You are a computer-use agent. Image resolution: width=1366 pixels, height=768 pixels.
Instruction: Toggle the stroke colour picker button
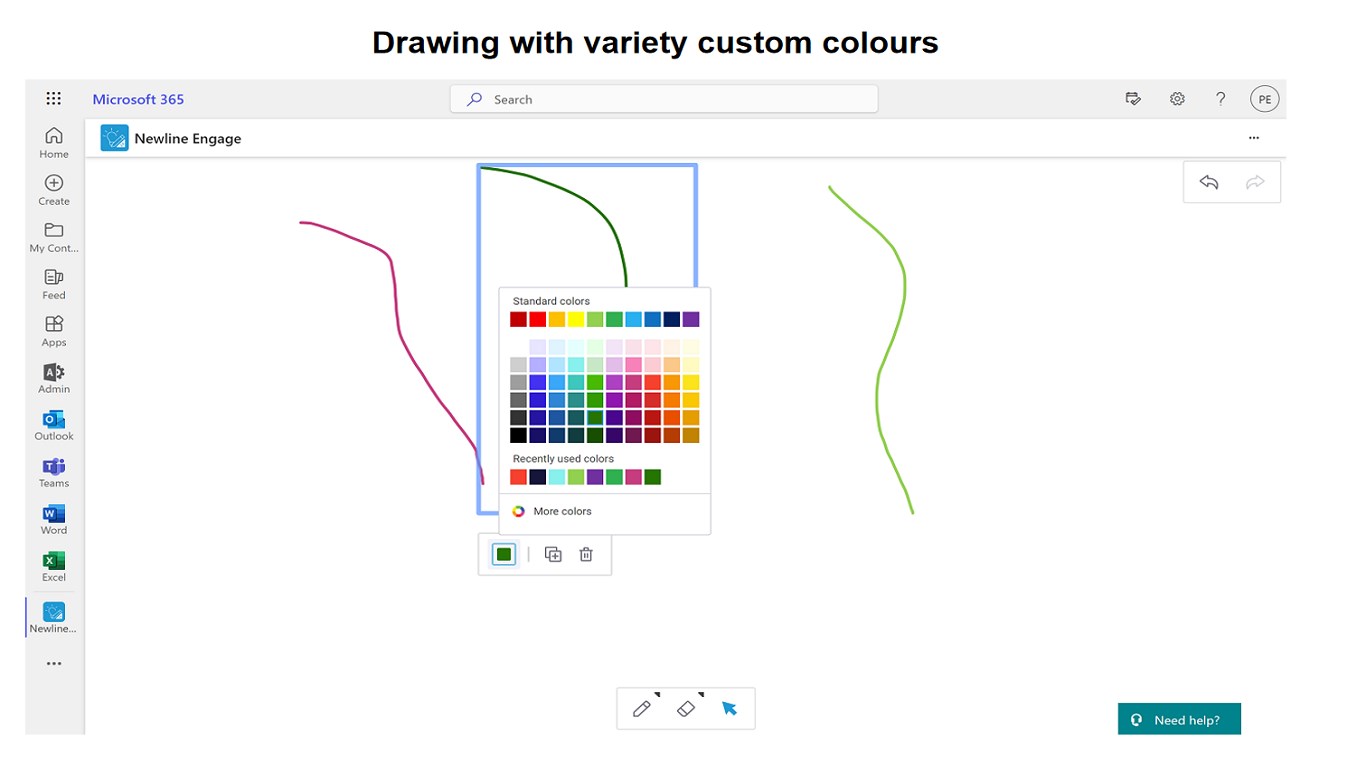504,554
